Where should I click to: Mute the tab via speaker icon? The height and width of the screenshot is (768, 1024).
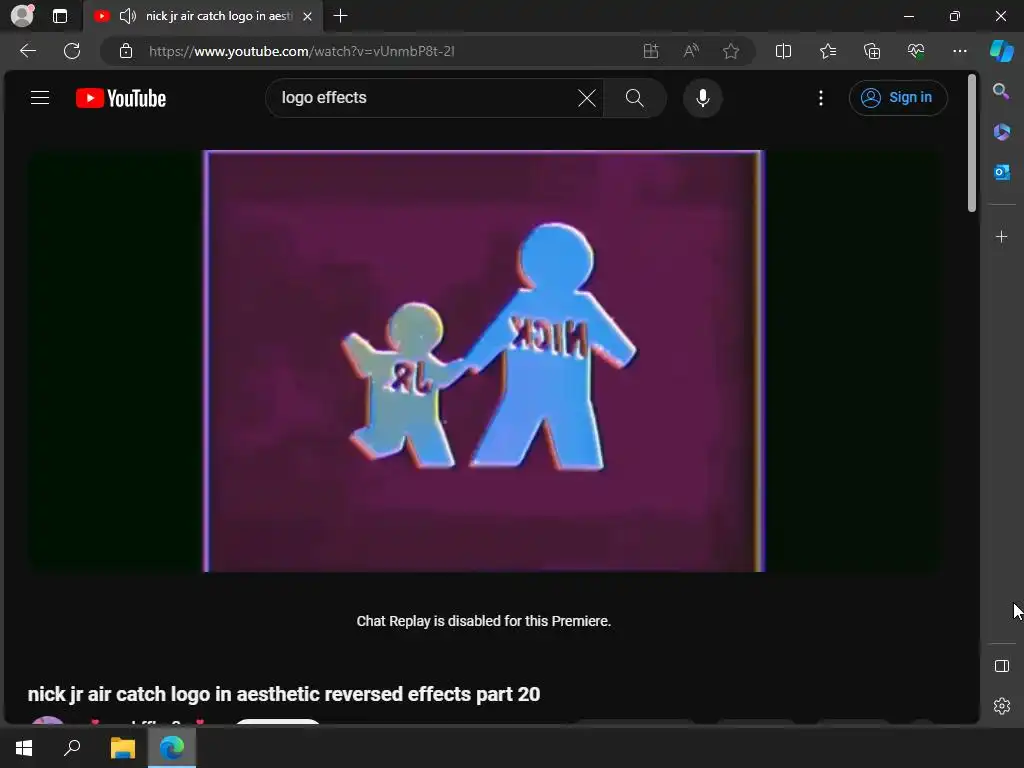[x=128, y=16]
